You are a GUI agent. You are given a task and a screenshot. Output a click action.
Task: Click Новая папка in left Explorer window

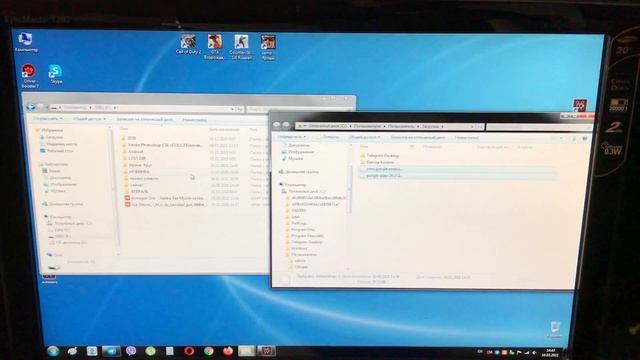tap(194, 120)
